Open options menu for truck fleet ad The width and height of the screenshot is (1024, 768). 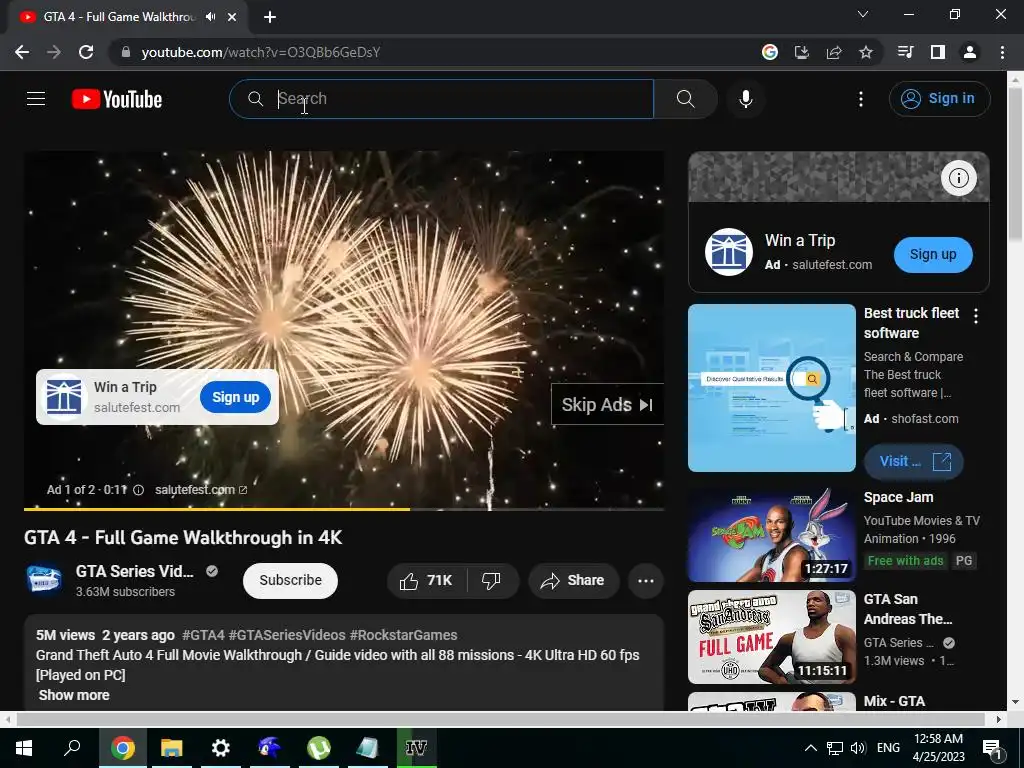(976, 316)
